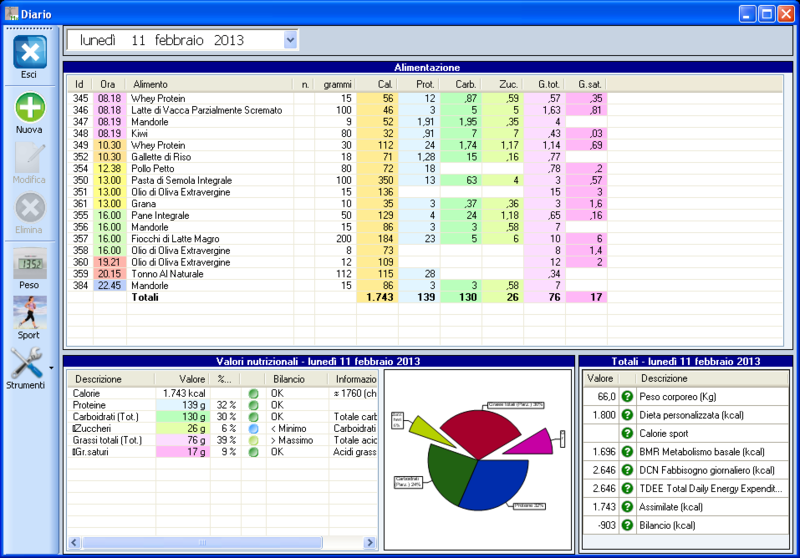The image size is (800, 558).
Task: Select the Latte di Vacca Parzialmente Scremato row
Action: 337,110
